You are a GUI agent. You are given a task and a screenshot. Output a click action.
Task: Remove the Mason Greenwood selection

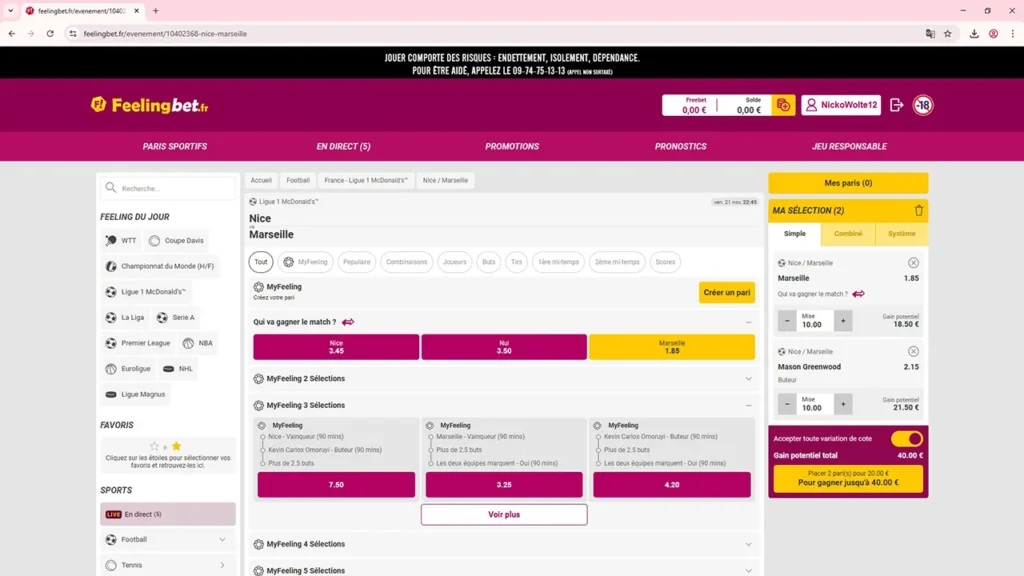pos(912,350)
